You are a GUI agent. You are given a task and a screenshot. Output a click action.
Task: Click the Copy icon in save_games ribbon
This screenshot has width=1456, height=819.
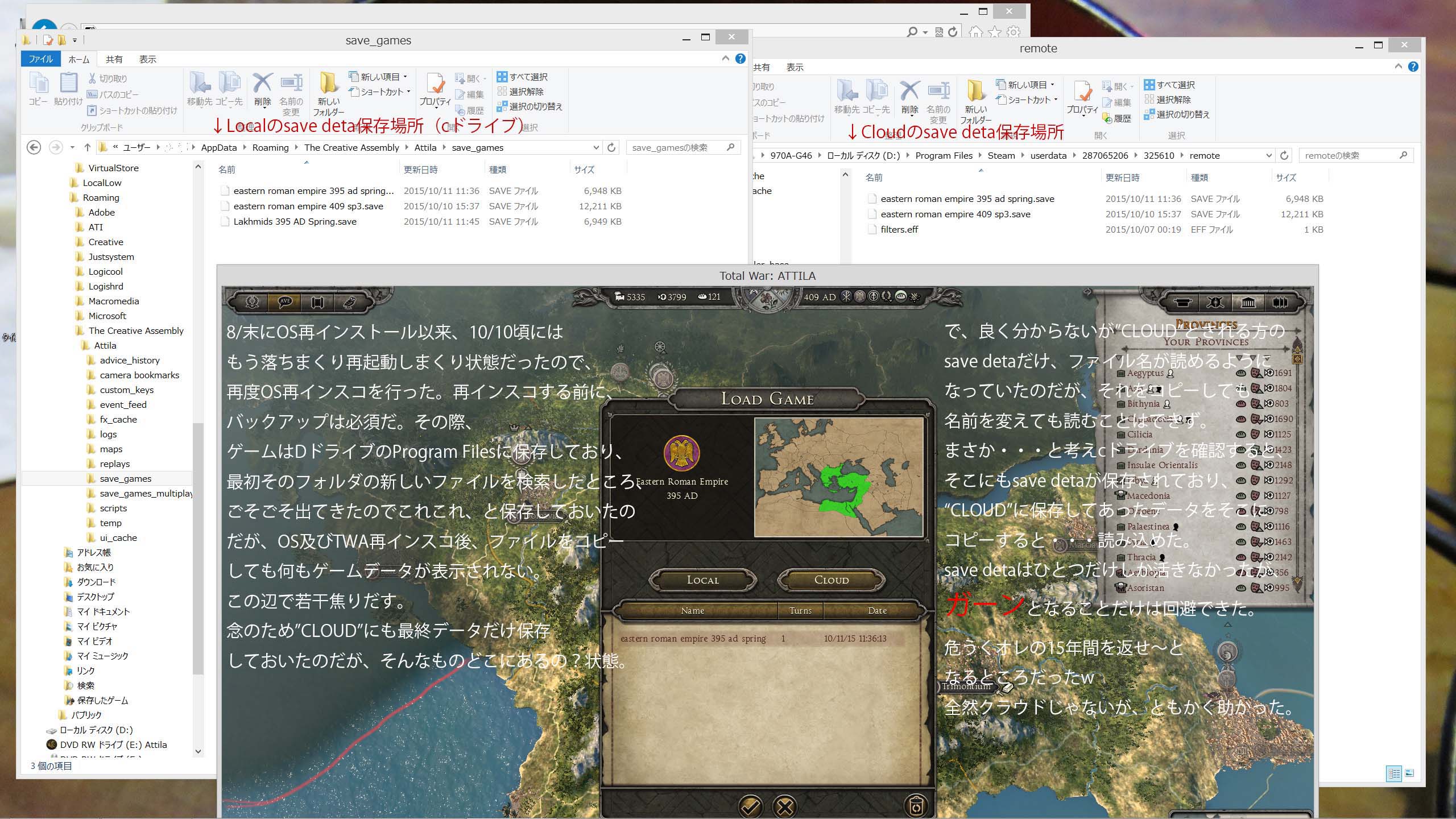coord(39,89)
